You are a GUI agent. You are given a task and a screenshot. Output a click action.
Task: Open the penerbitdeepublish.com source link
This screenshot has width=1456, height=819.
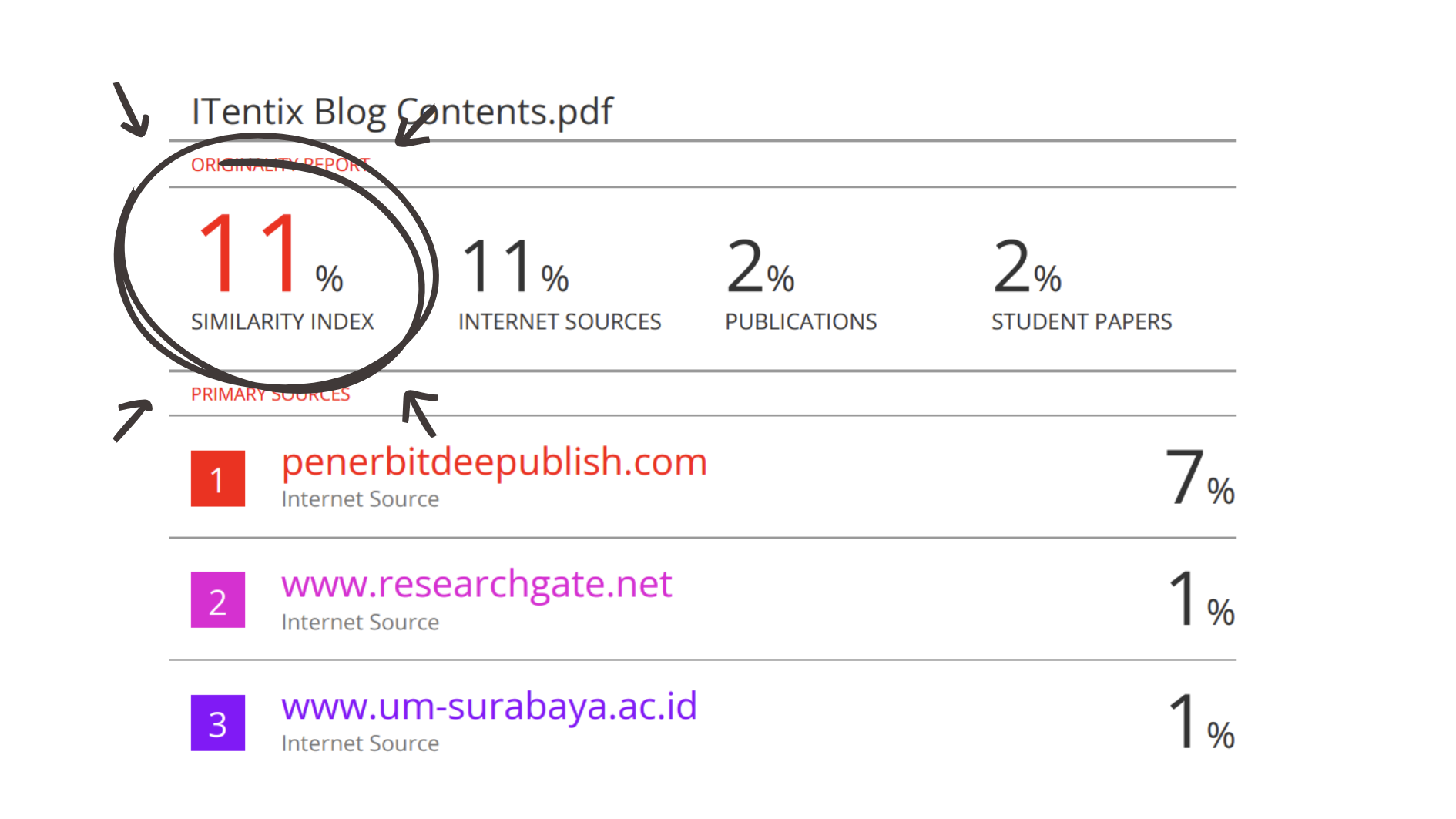[x=494, y=462]
